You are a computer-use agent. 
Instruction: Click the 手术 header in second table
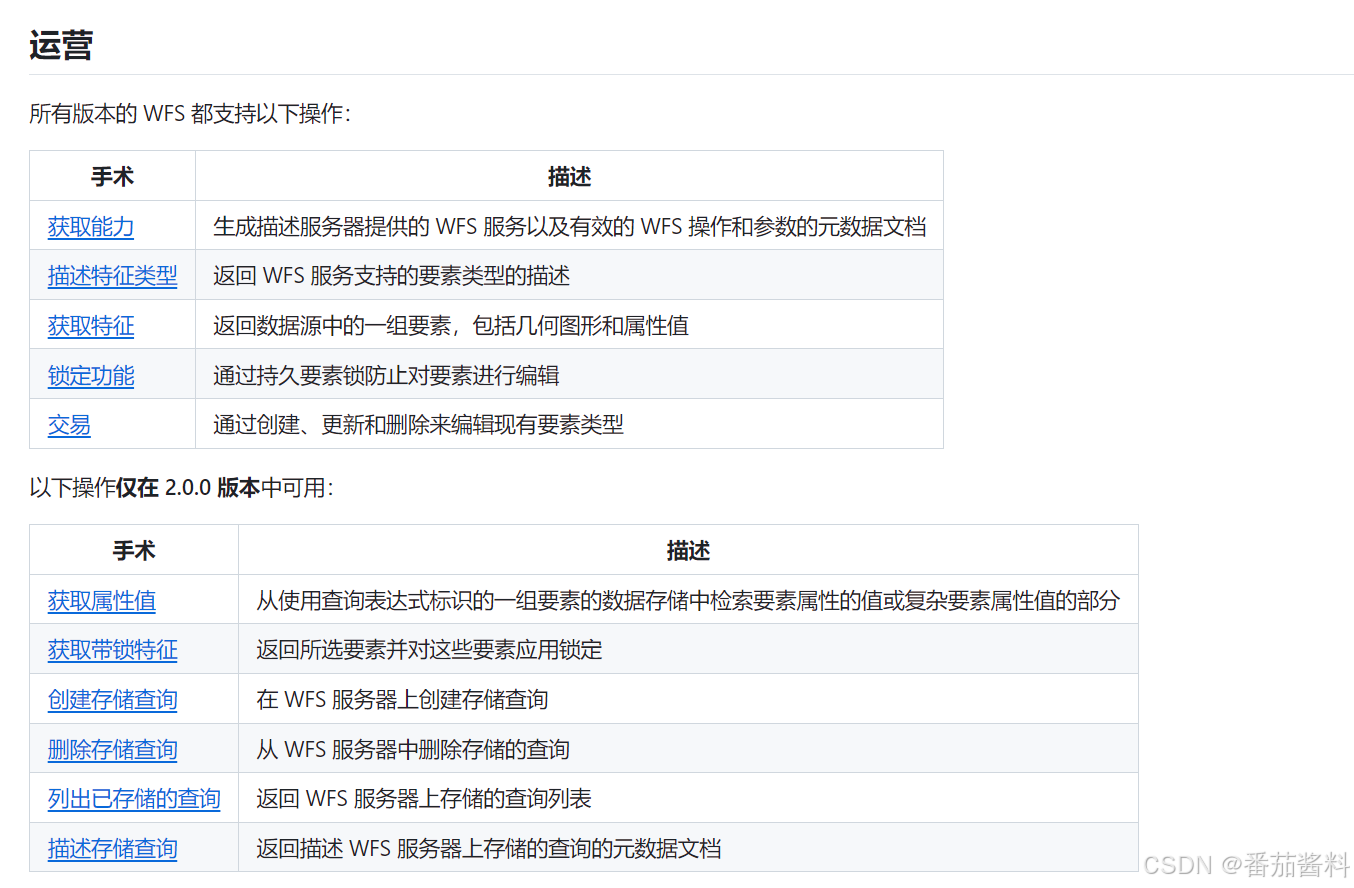(134, 551)
